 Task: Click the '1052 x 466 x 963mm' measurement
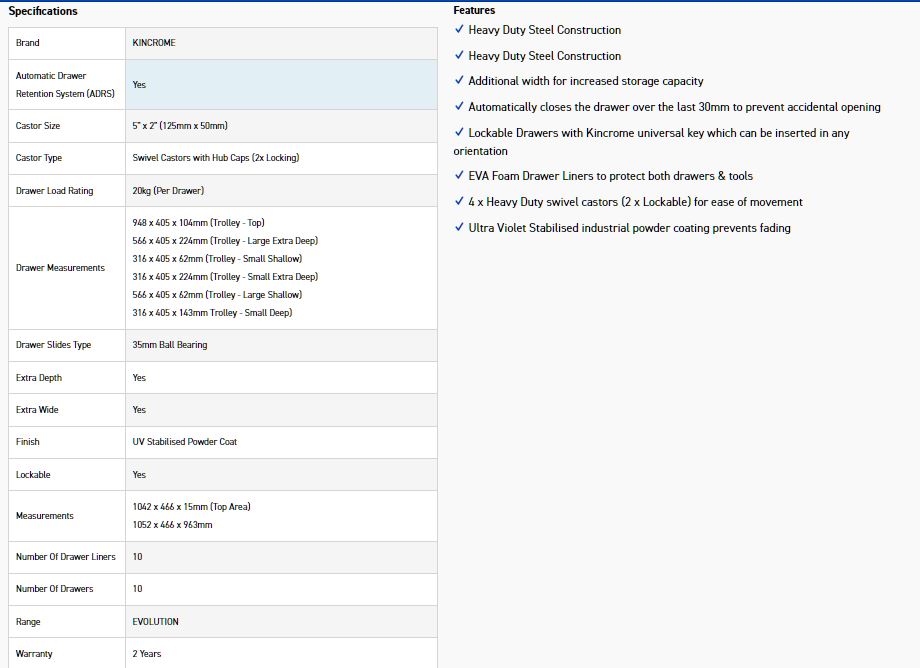pyautogui.click(x=172, y=525)
